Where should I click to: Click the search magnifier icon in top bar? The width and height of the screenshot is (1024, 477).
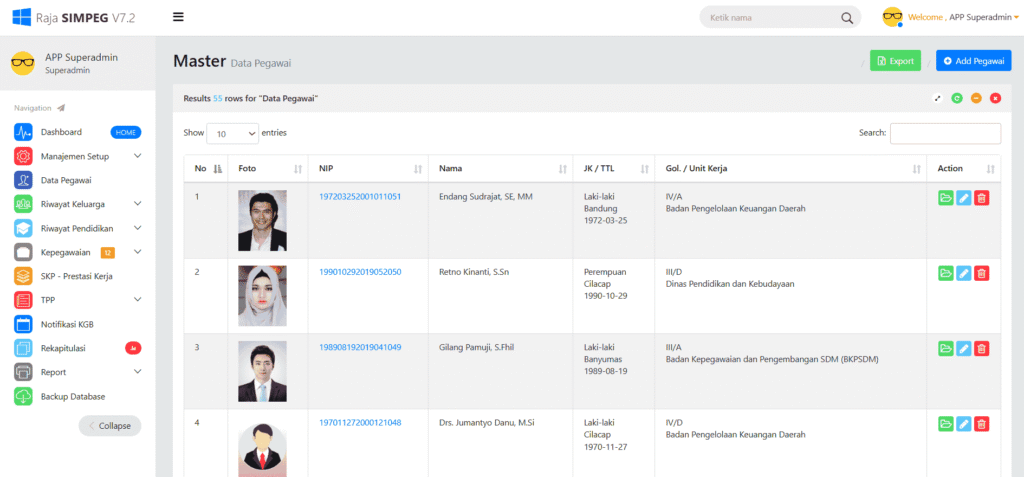[847, 18]
